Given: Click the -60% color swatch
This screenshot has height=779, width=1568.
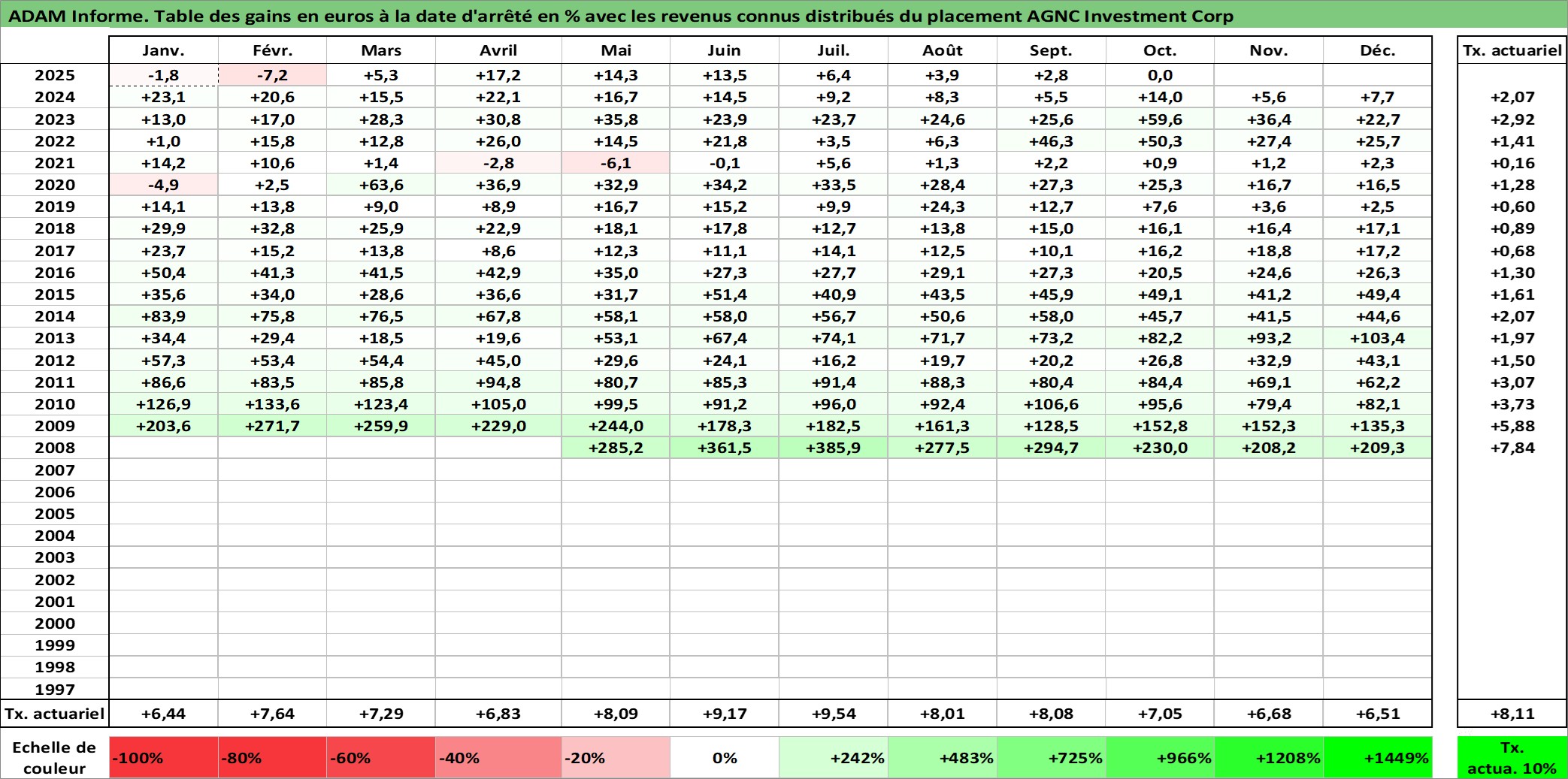Looking at the screenshot, I should click(x=381, y=757).
